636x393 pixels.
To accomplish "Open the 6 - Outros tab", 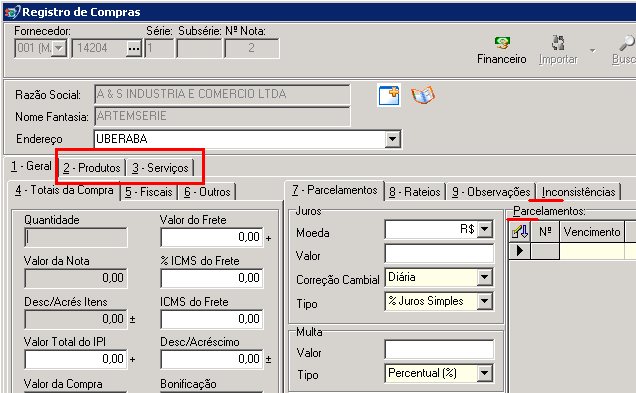I will (207, 192).
